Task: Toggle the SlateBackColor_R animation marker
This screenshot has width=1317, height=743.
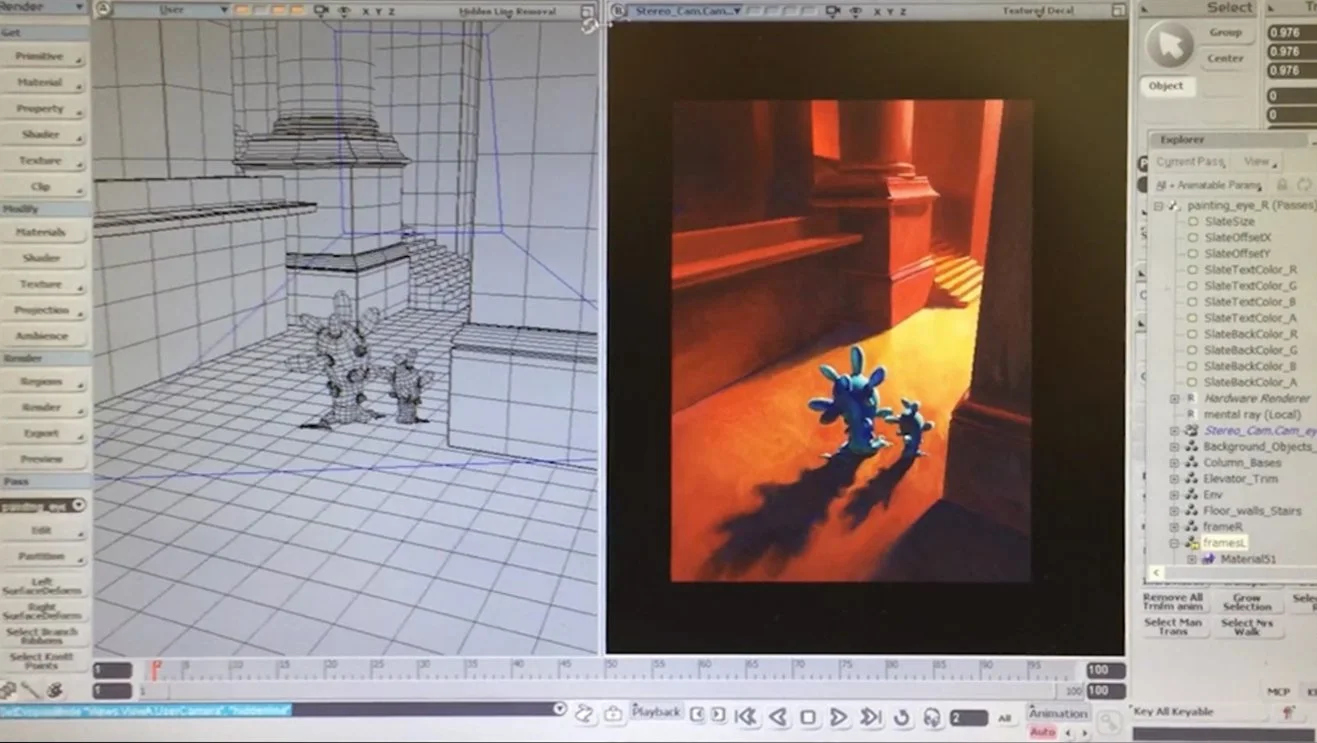Action: pos(1192,334)
